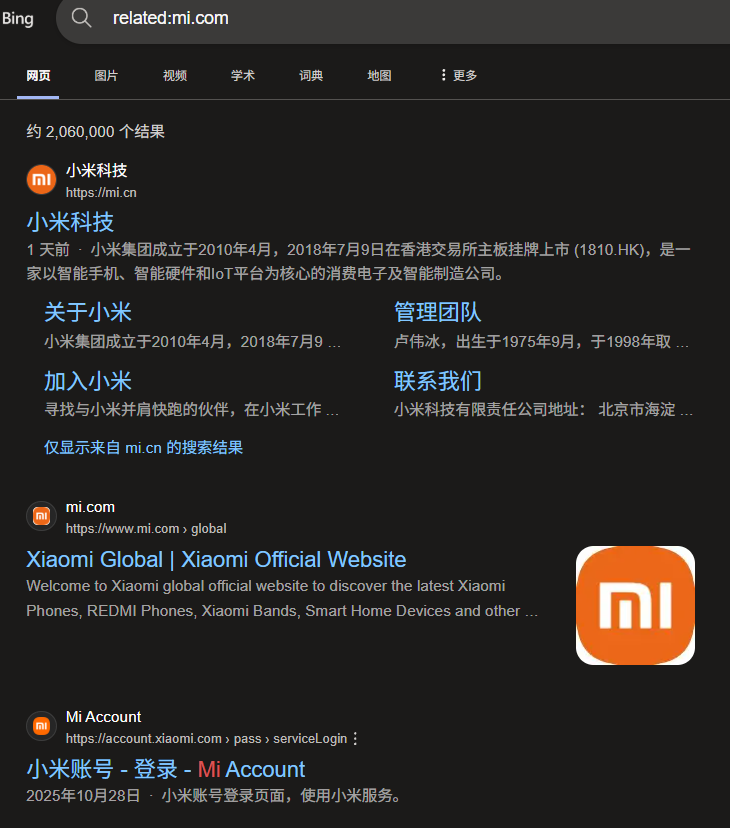Select the 网页 tab
Viewport: 730px width, 828px height.
coord(38,76)
